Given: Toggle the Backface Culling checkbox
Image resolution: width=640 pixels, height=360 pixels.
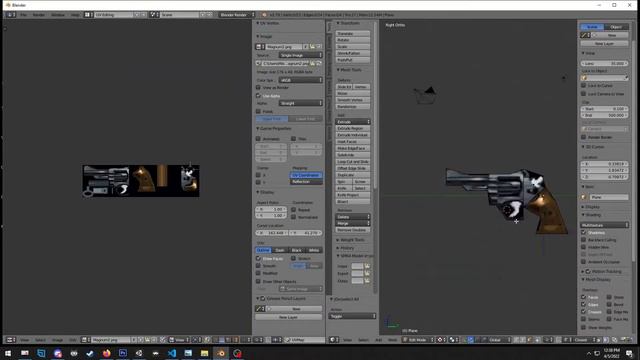Looking at the screenshot, I should (583, 240).
